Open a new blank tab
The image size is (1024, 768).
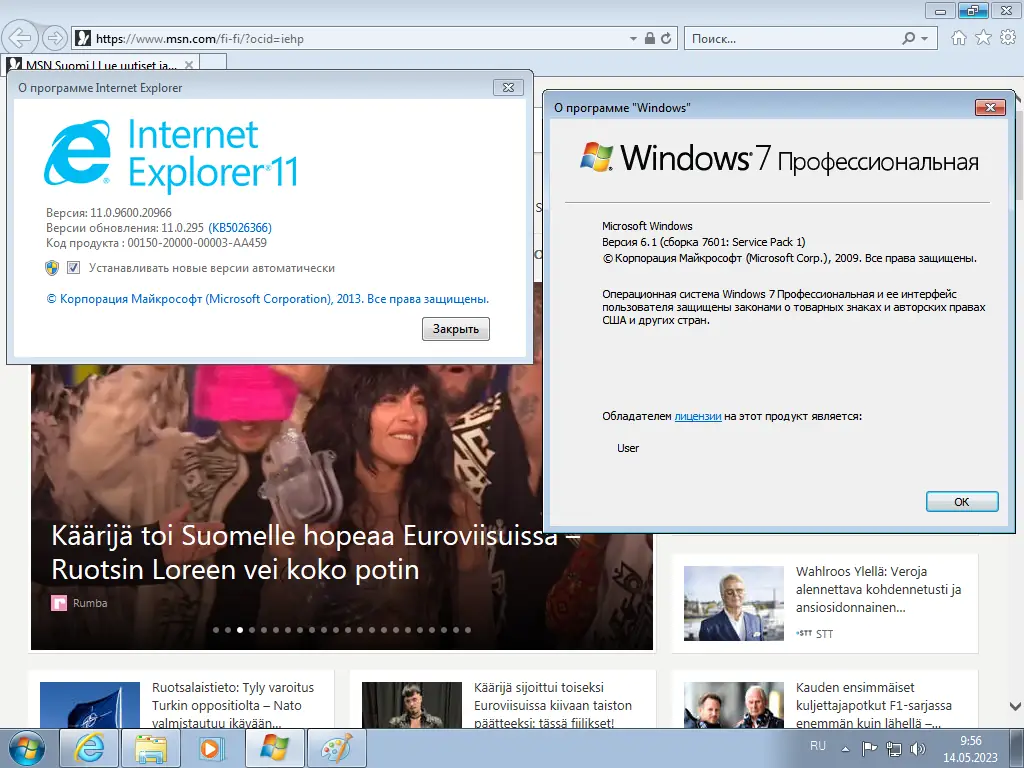[214, 63]
